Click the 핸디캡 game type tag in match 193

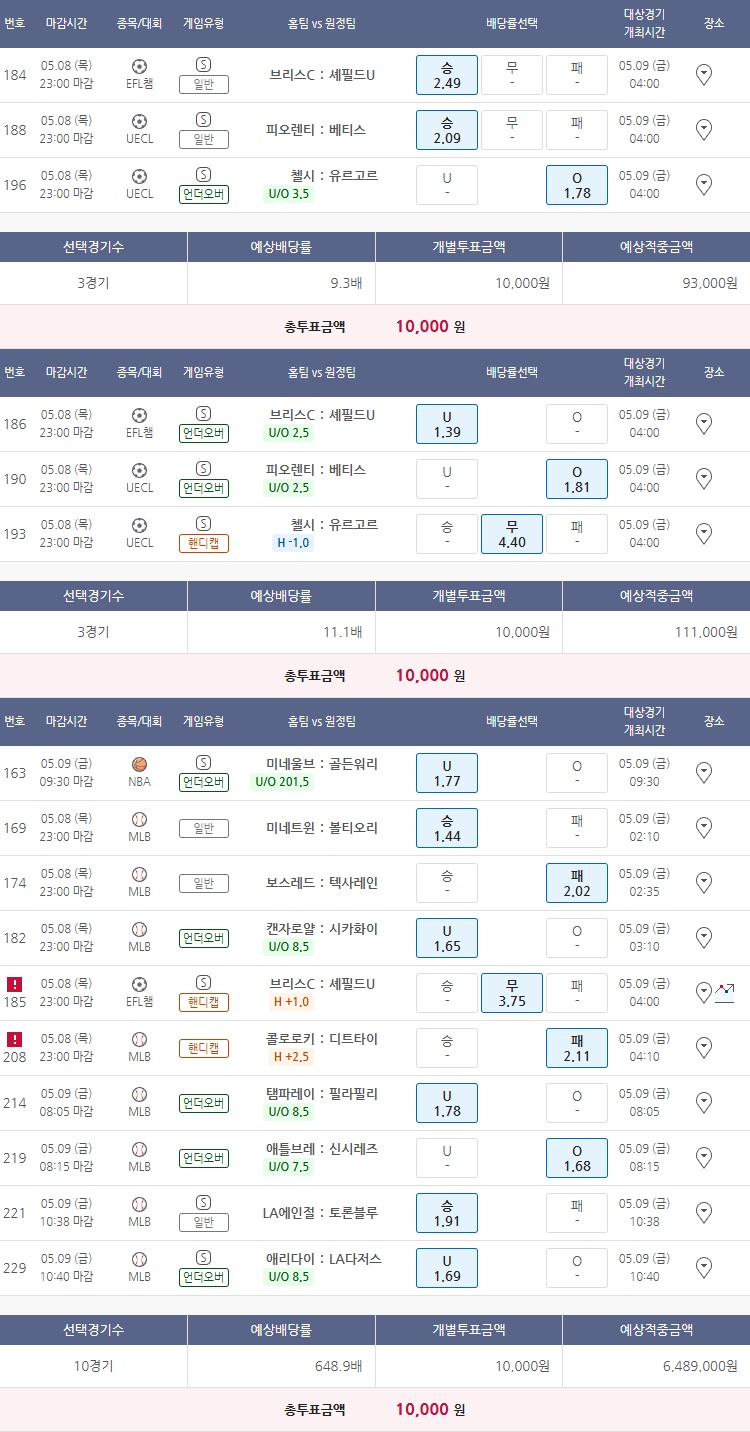tap(204, 543)
